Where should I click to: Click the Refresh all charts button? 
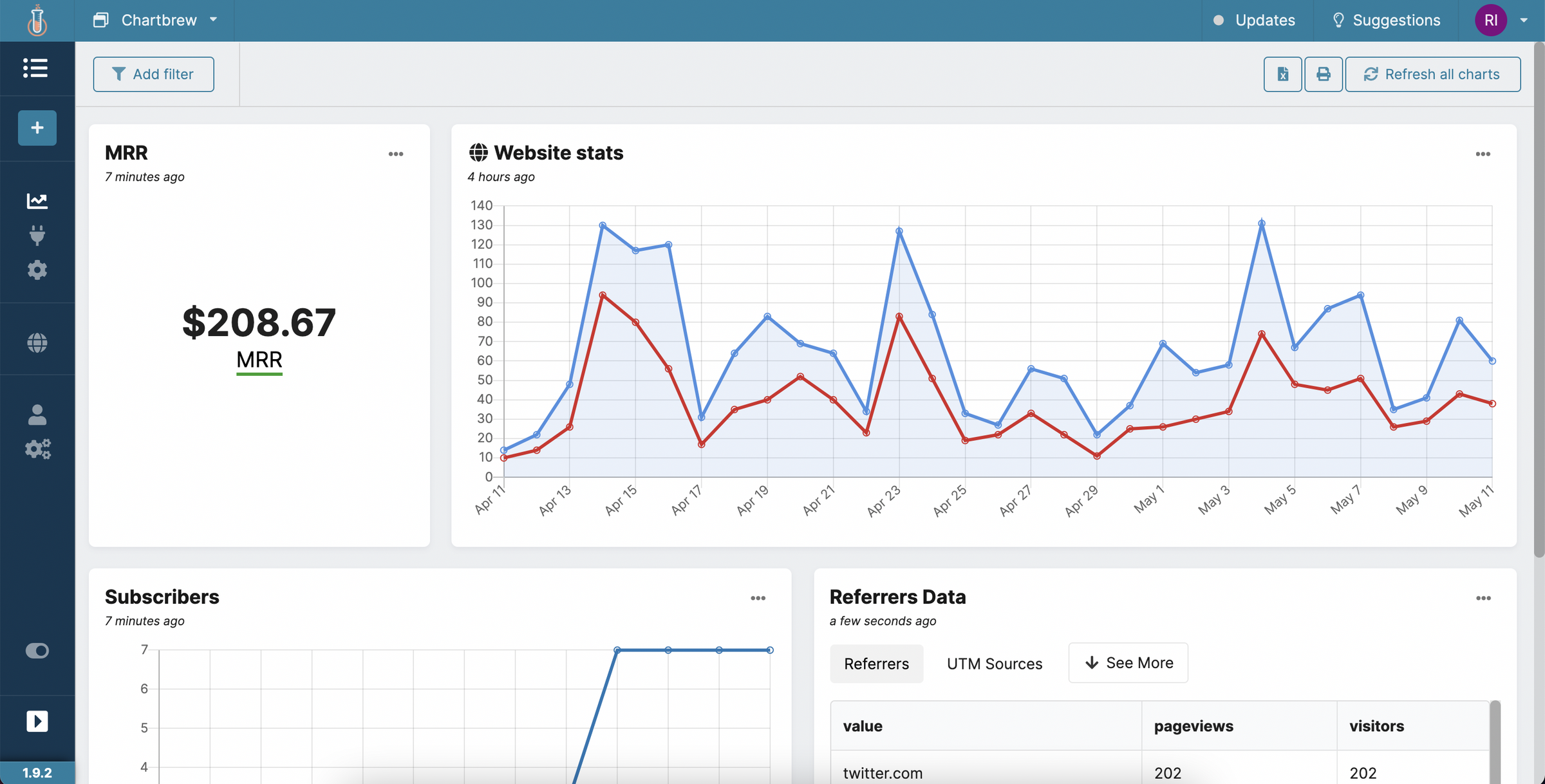tap(1432, 74)
